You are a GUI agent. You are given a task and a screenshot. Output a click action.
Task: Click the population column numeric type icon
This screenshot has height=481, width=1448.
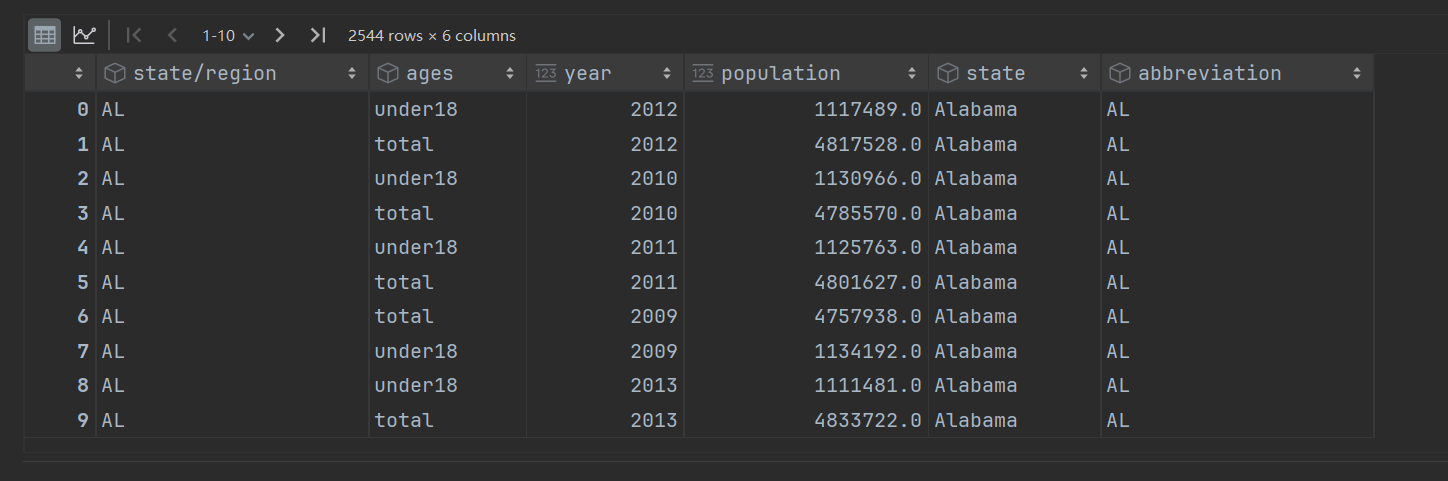click(703, 73)
